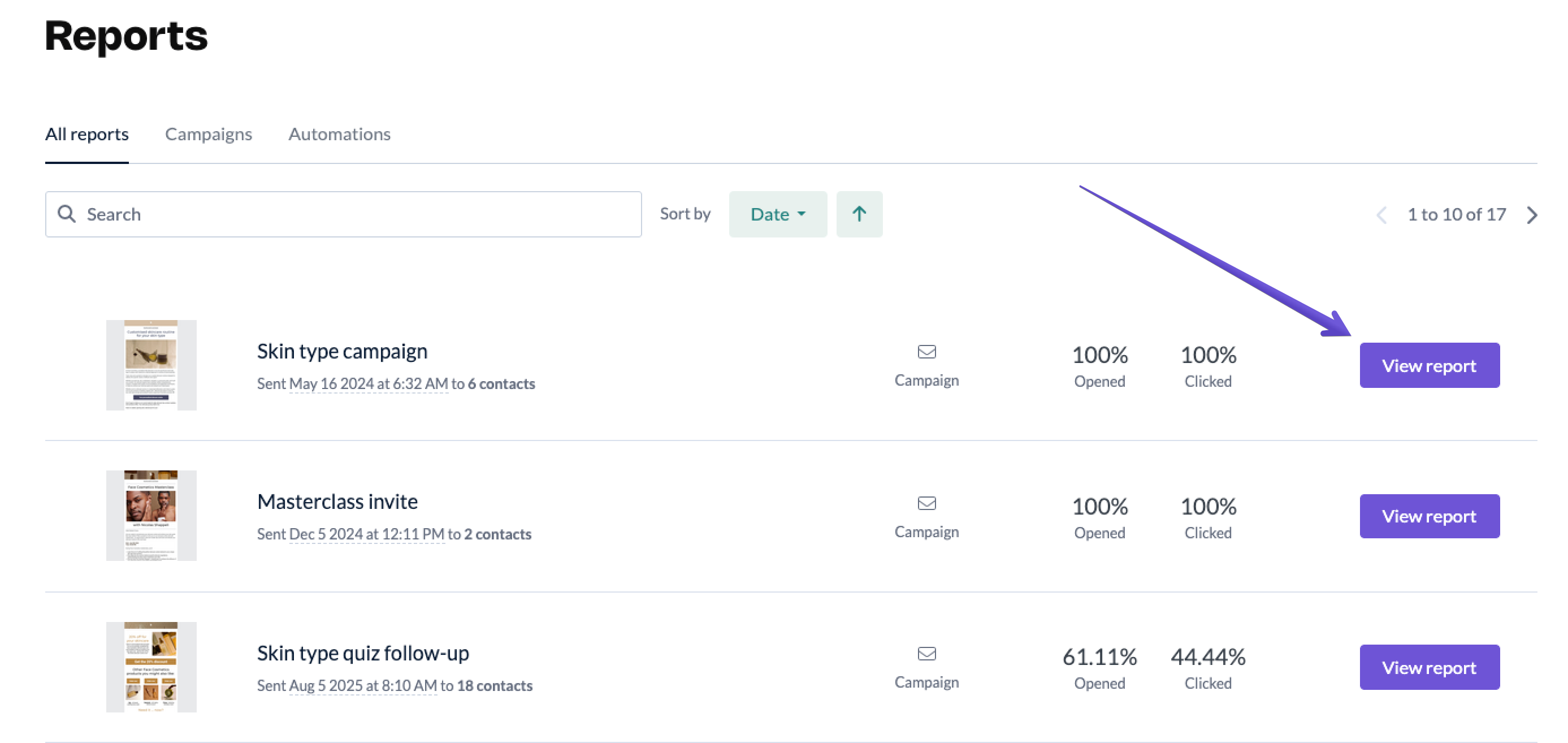
Task: Click the 18 contacts link
Action: (x=494, y=685)
